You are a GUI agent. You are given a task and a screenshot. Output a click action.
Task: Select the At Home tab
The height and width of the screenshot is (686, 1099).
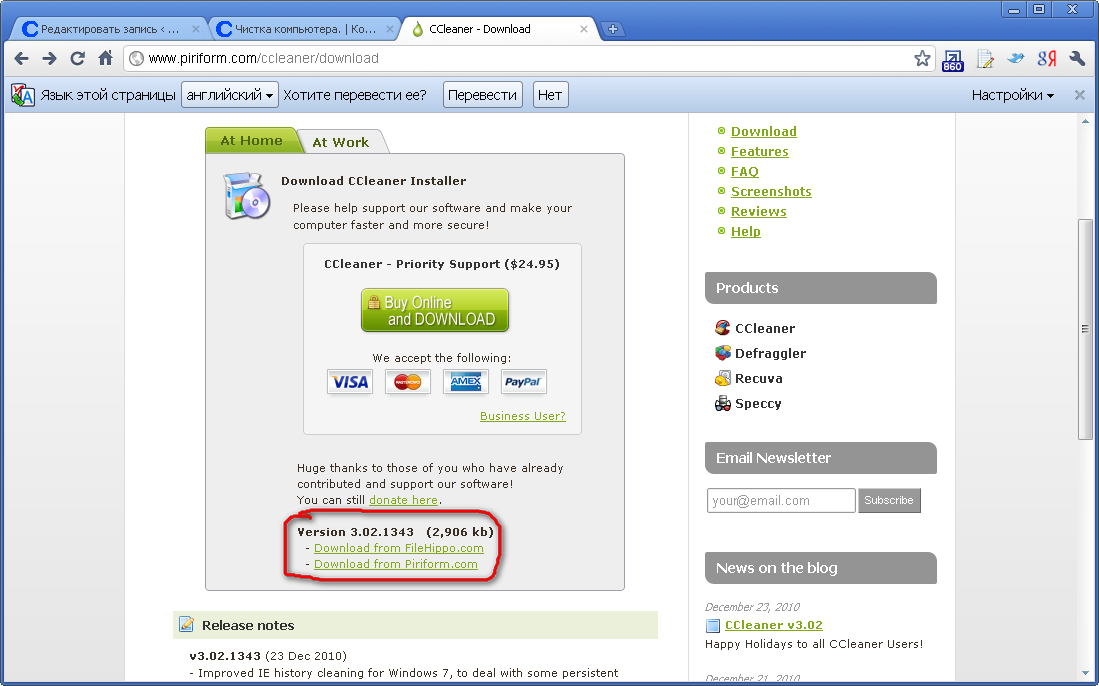252,140
